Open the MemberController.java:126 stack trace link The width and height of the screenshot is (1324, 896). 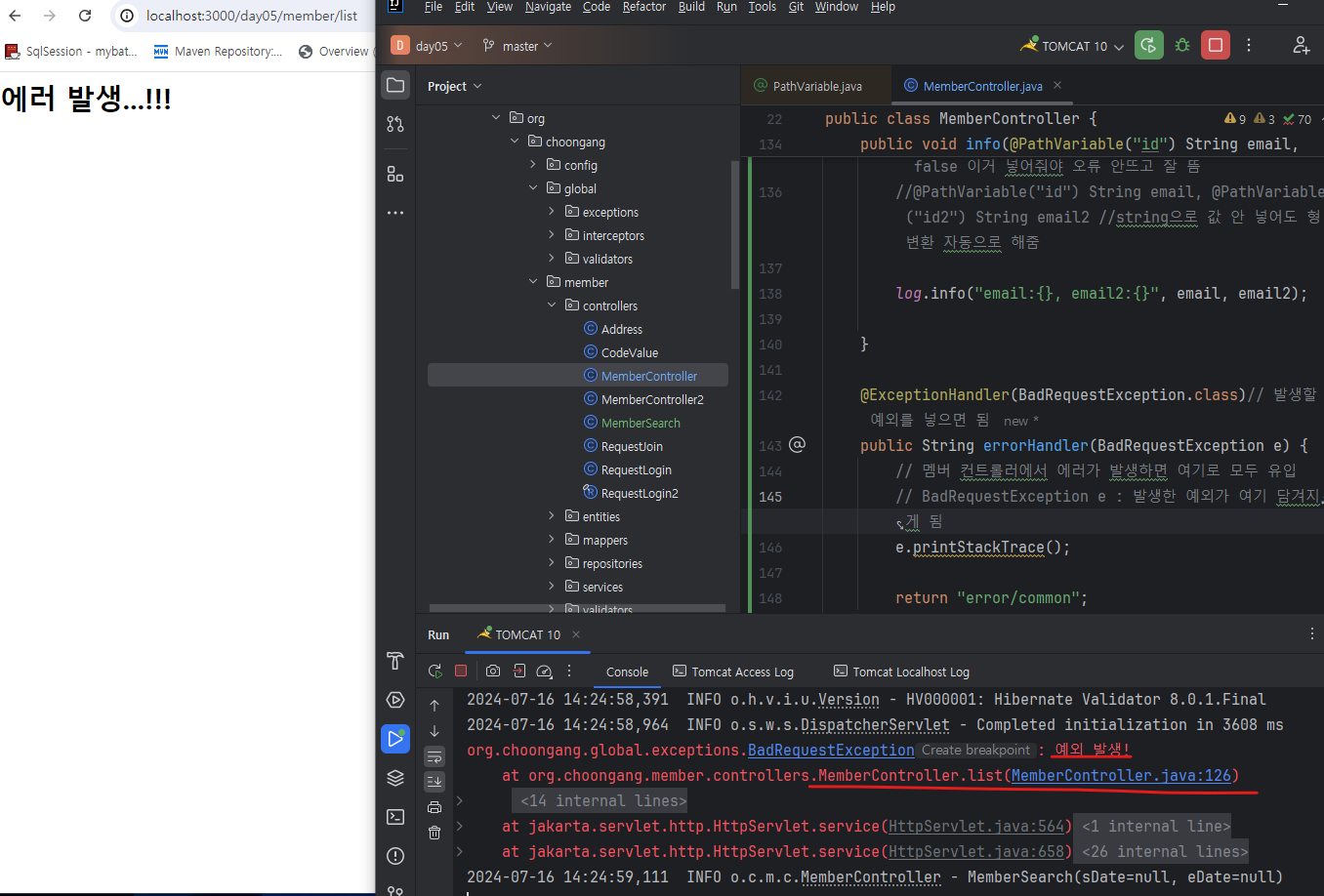[x=1121, y=776]
